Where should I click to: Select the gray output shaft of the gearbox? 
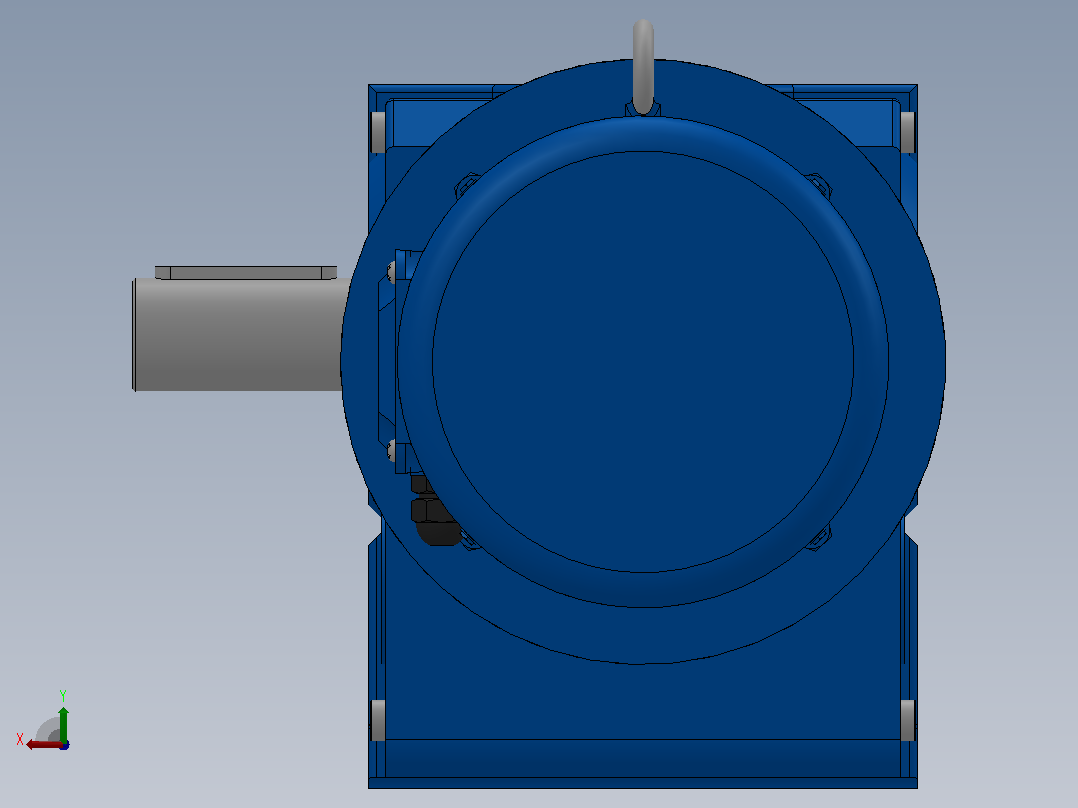point(240,334)
